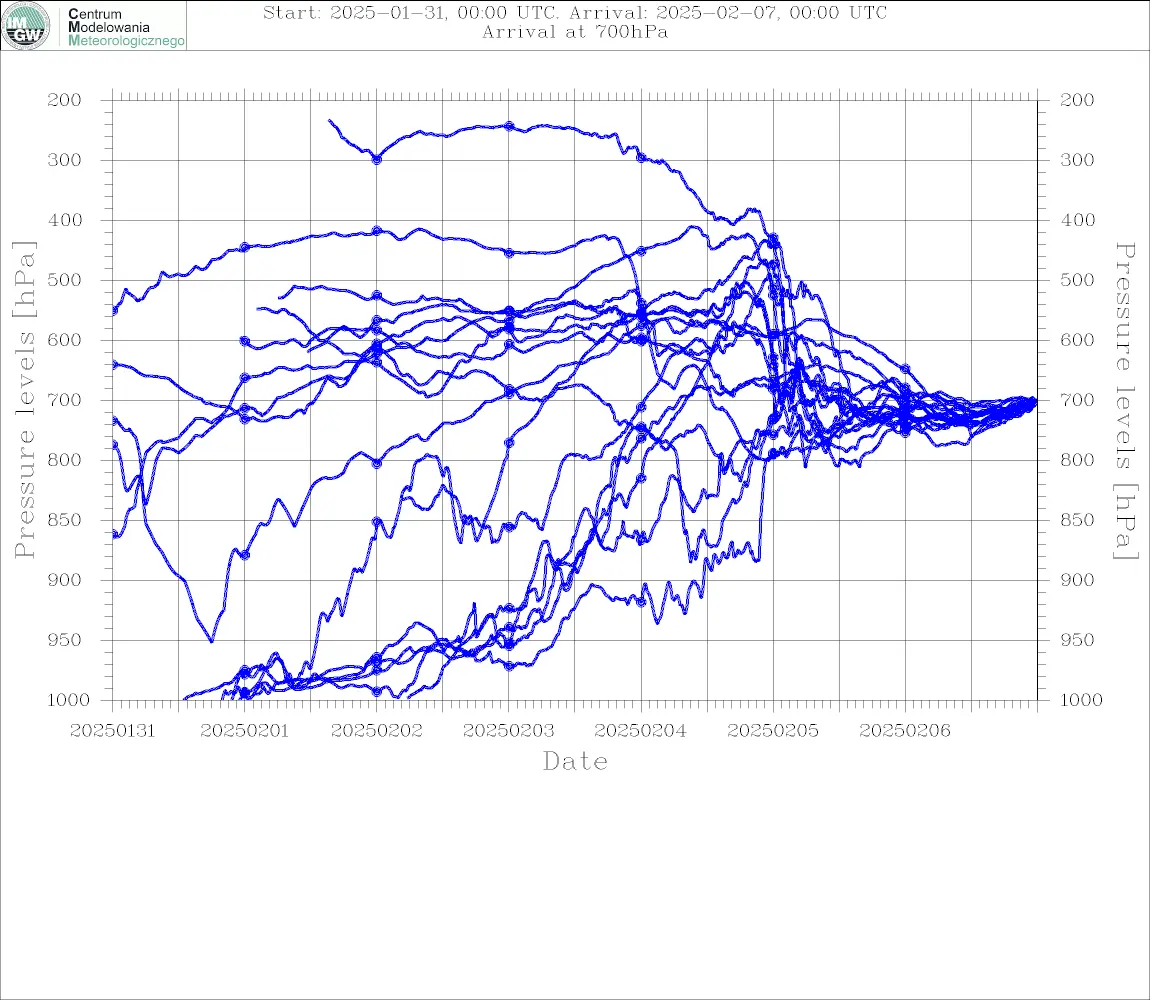Click the 'Date' x-axis title

(575, 762)
